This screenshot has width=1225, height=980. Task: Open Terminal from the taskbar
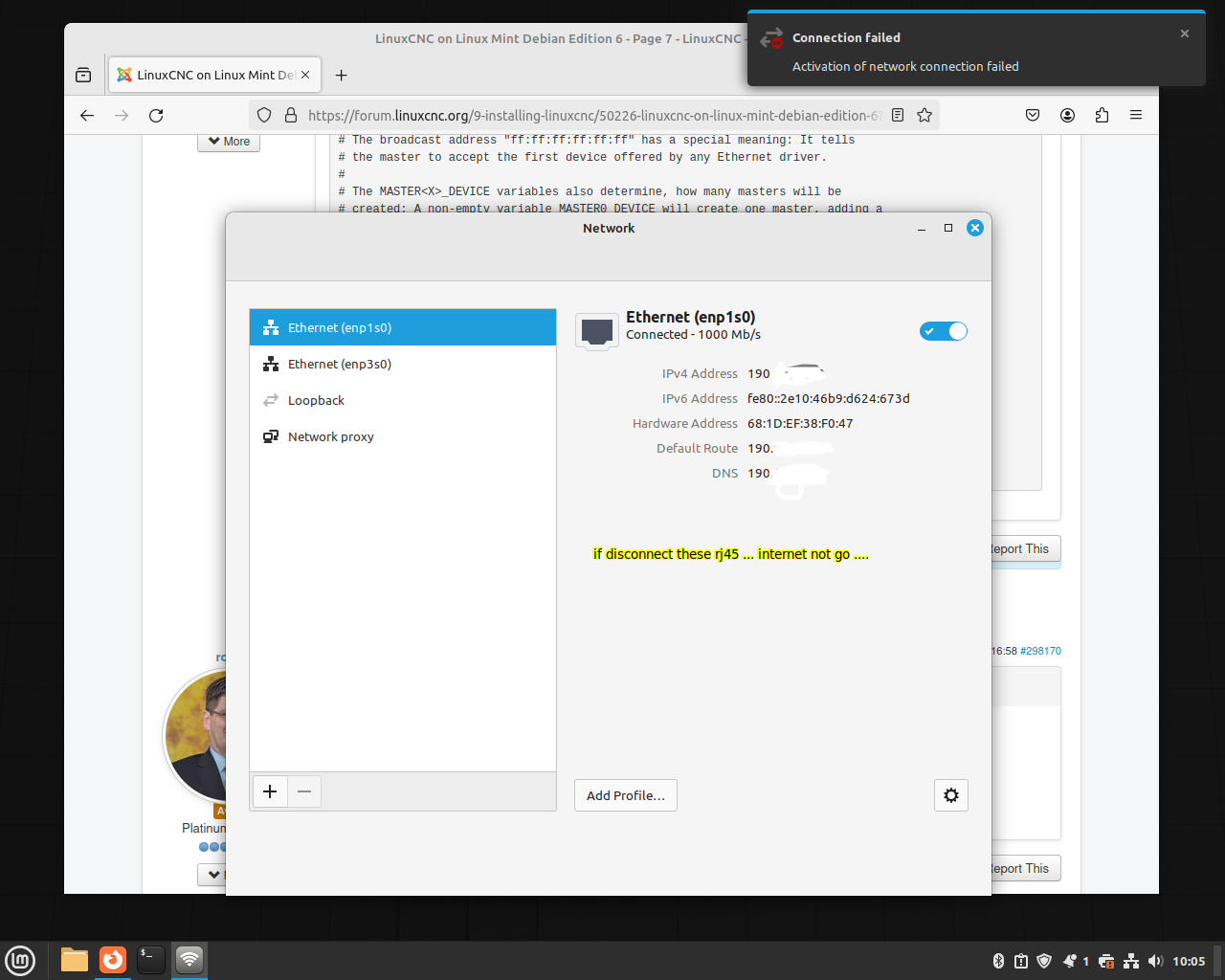(x=151, y=960)
